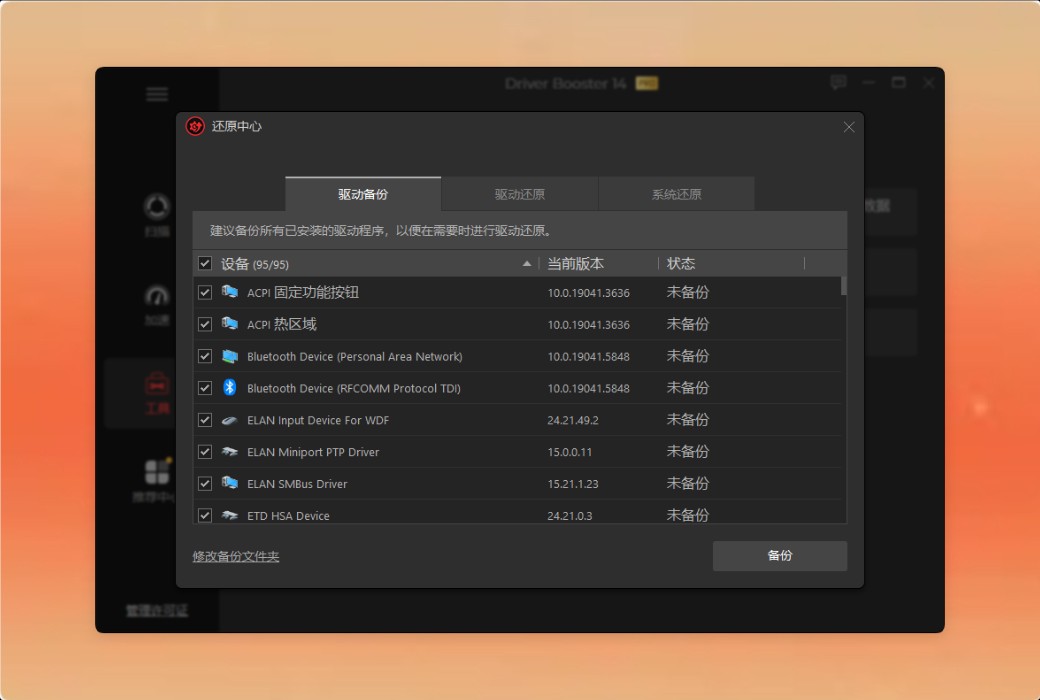
Task: Close the Restore Center dialog
Action: click(x=848, y=127)
